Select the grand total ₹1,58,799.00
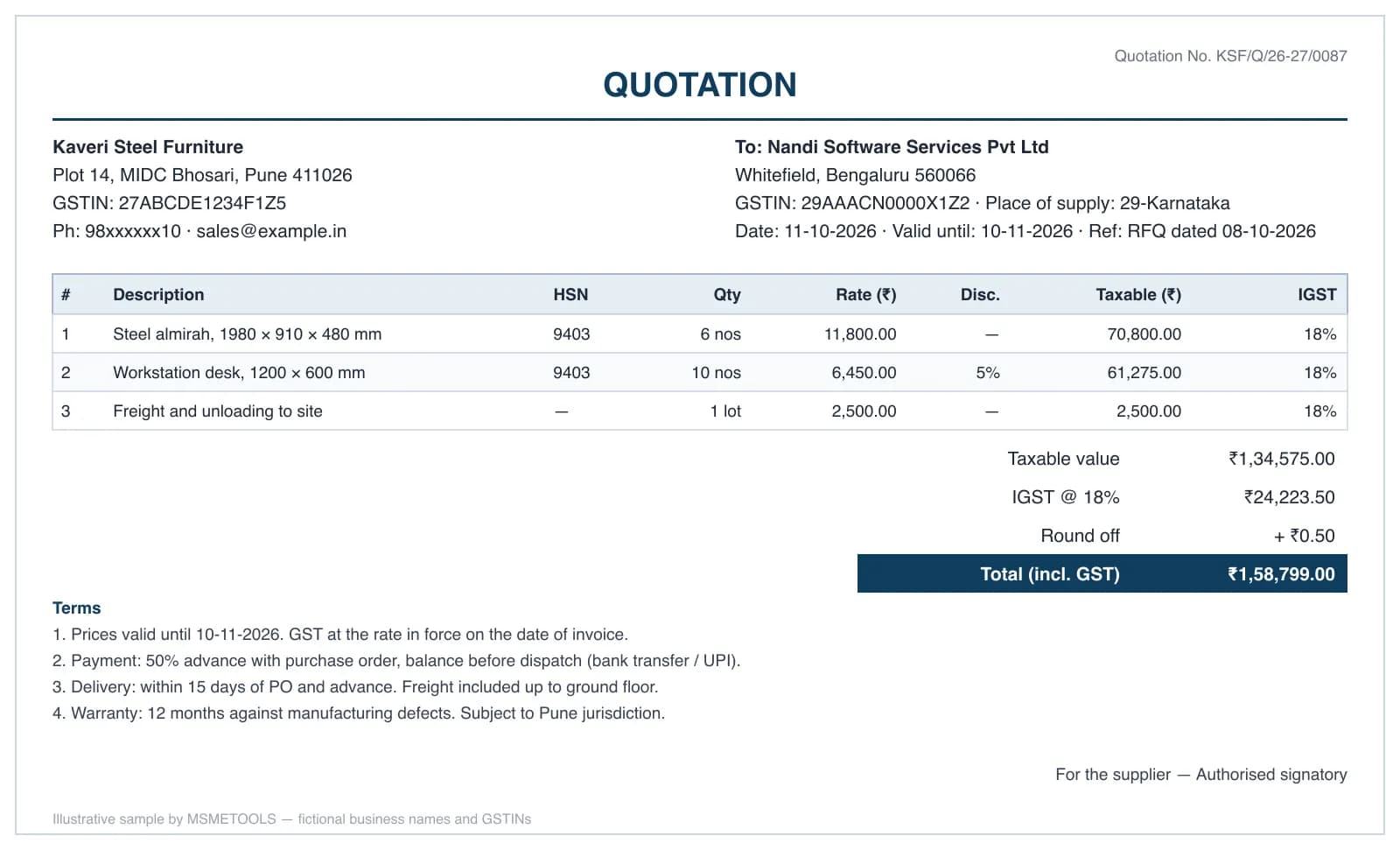Viewport: 1400px width, 850px height. coord(1281,574)
